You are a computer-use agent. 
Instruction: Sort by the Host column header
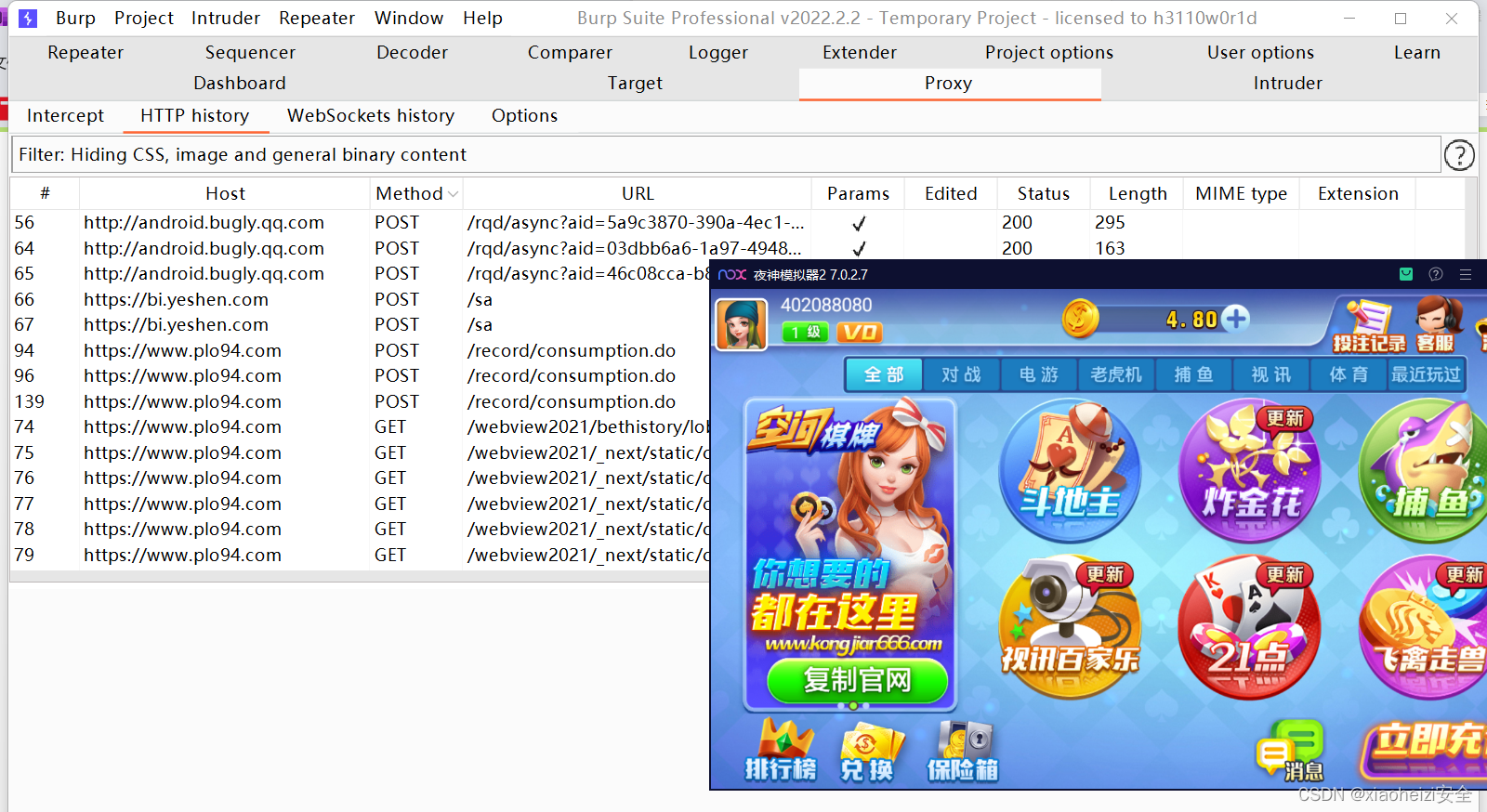225,194
